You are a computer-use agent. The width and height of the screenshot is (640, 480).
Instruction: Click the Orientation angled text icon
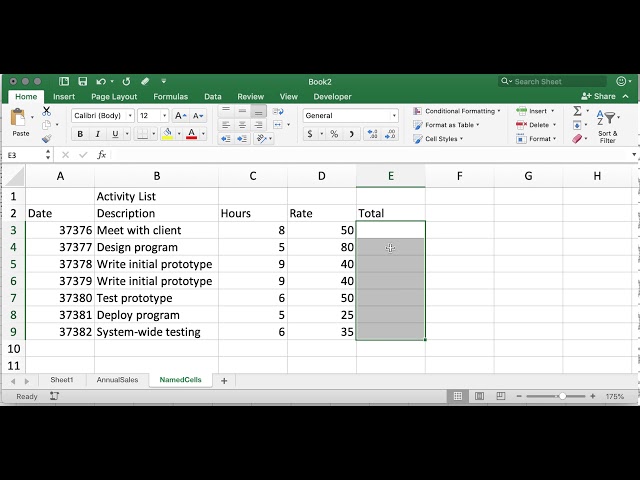261,139
